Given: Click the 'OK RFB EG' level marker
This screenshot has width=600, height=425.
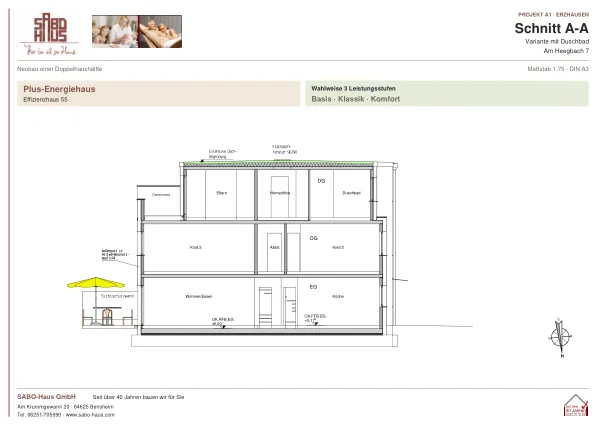Looking at the screenshot, I should [223, 321].
